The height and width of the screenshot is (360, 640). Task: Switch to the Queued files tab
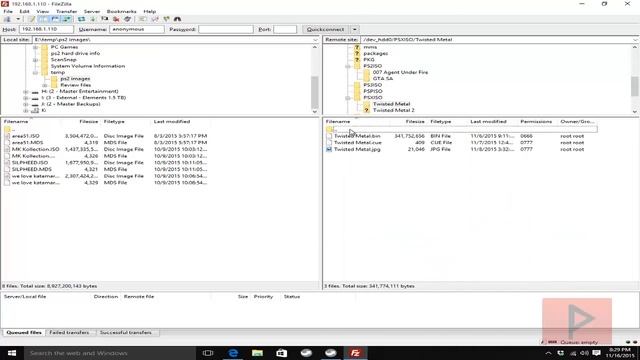pyautogui.click(x=24, y=333)
